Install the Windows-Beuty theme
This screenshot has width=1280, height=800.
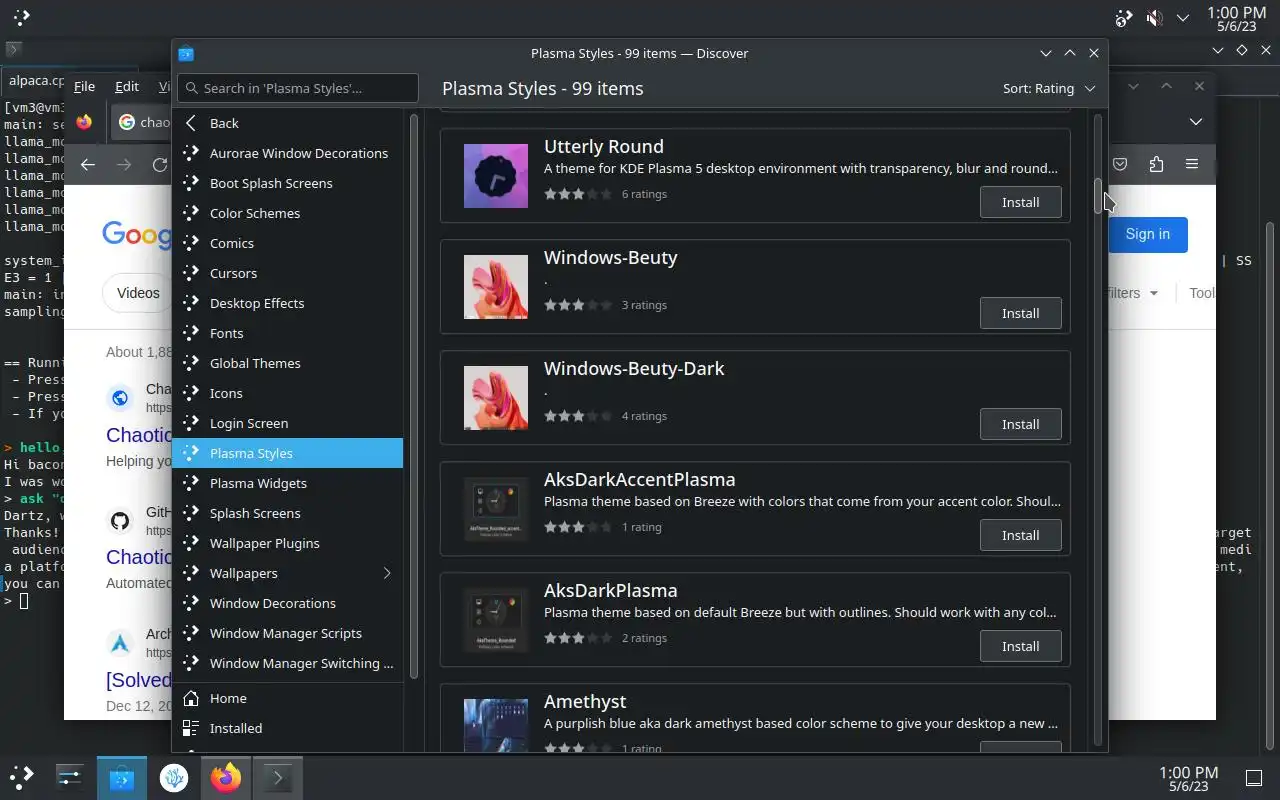[x=1020, y=313]
